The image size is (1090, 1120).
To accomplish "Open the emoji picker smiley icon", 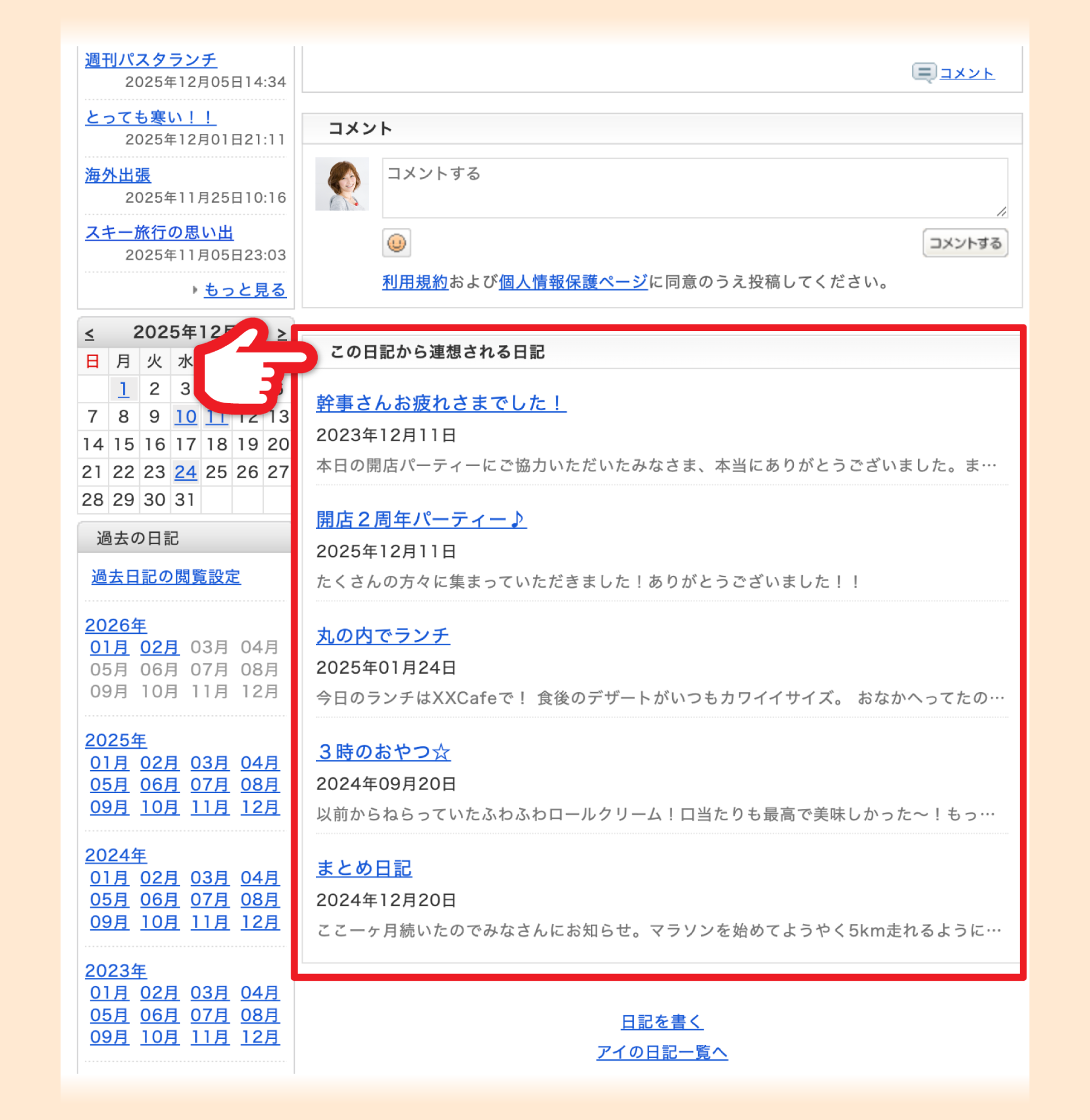I will coord(397,243).
